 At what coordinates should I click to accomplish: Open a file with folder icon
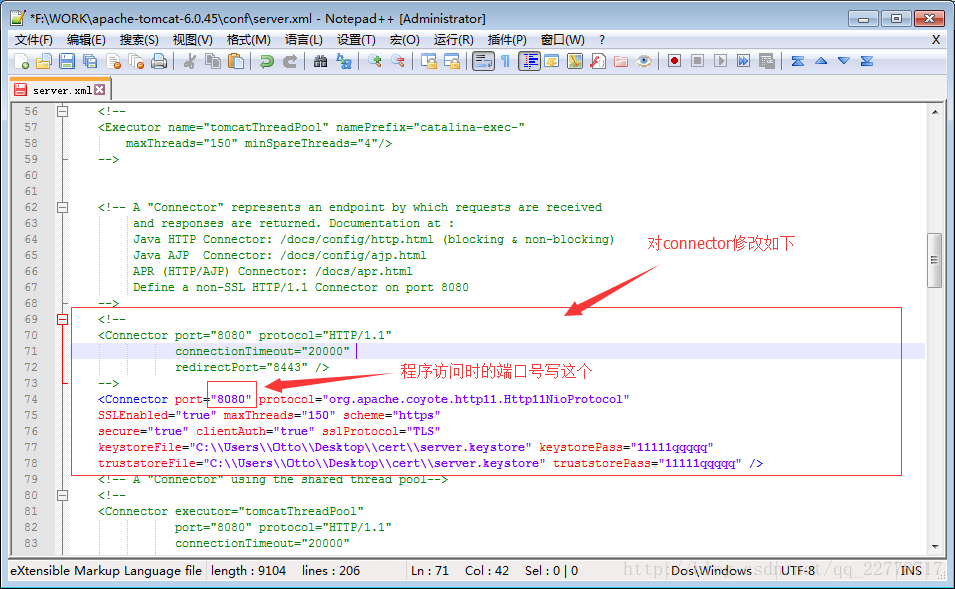pos(44,62)
